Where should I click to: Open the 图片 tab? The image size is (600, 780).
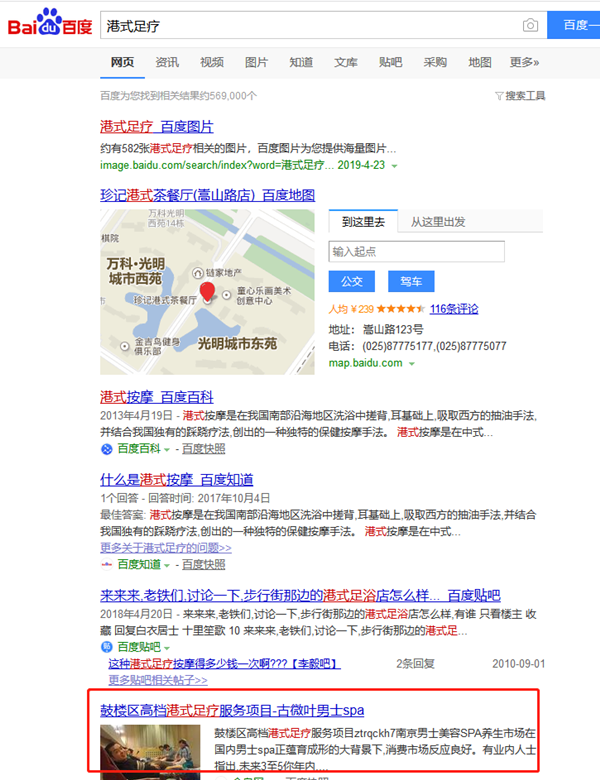pyautogui.click(x=257, y=62)
